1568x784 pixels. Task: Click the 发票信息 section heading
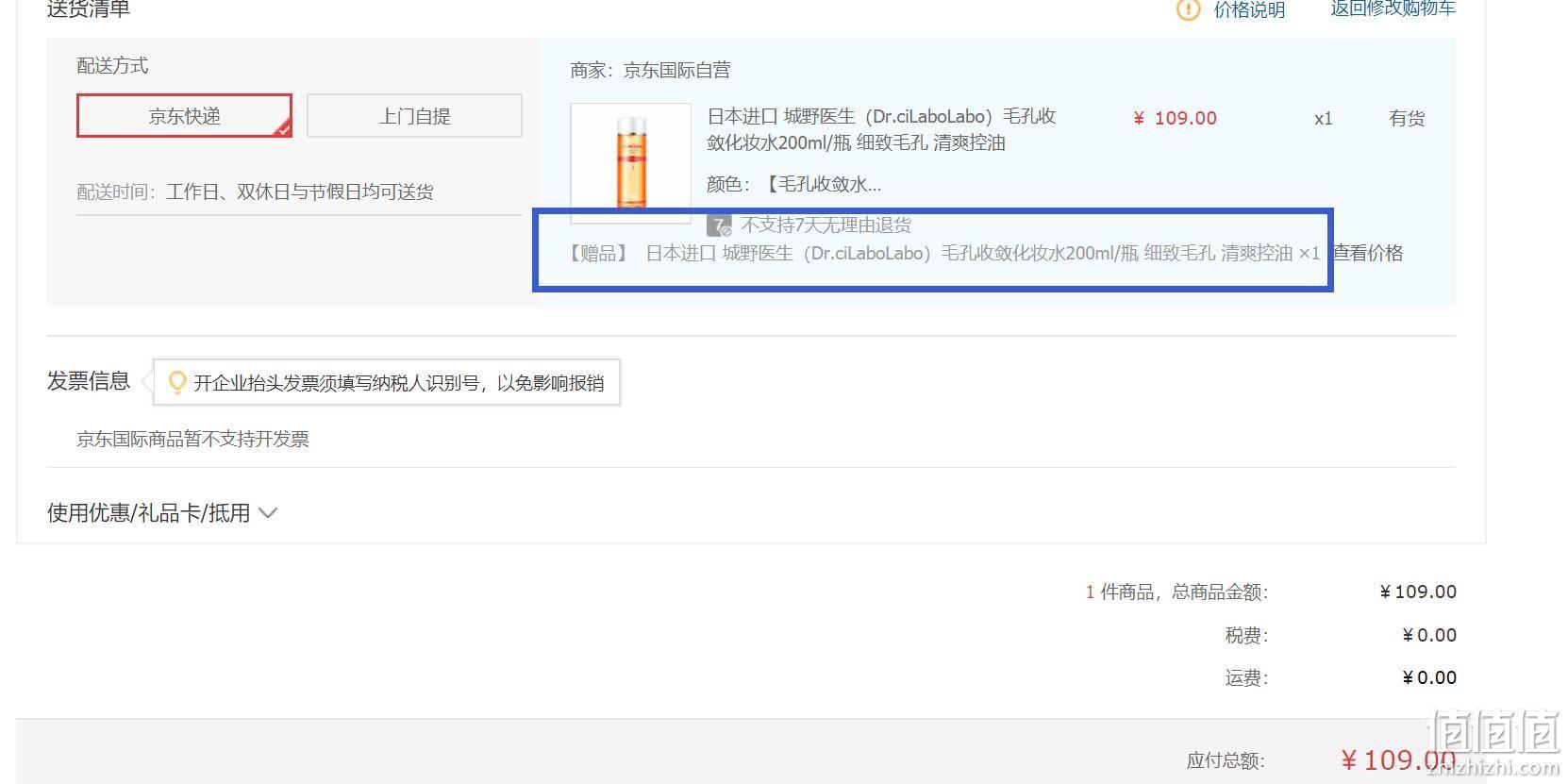coord(89,381)
